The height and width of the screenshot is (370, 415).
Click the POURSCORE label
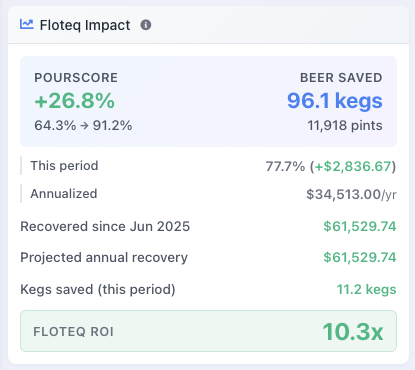(x=76, y=78)
